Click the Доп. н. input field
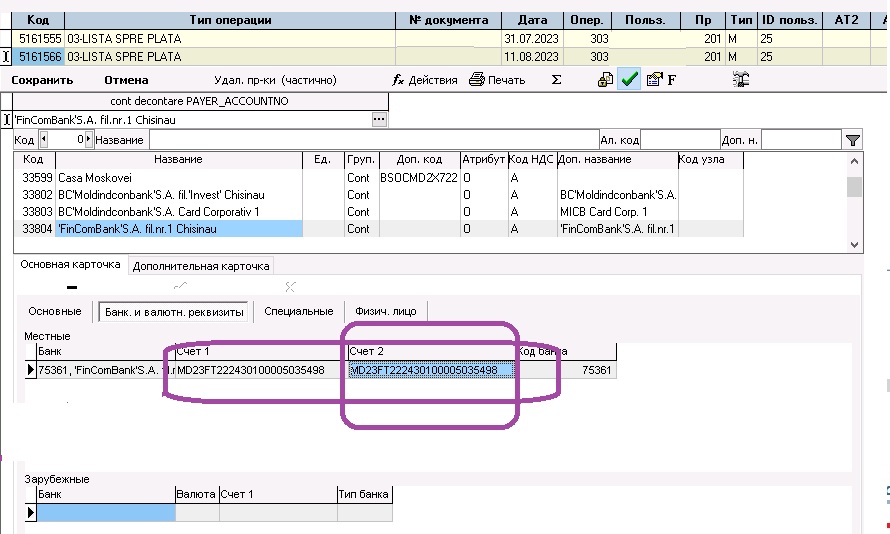Viewport: 890px width, 534px height. [x=801, y=140]
